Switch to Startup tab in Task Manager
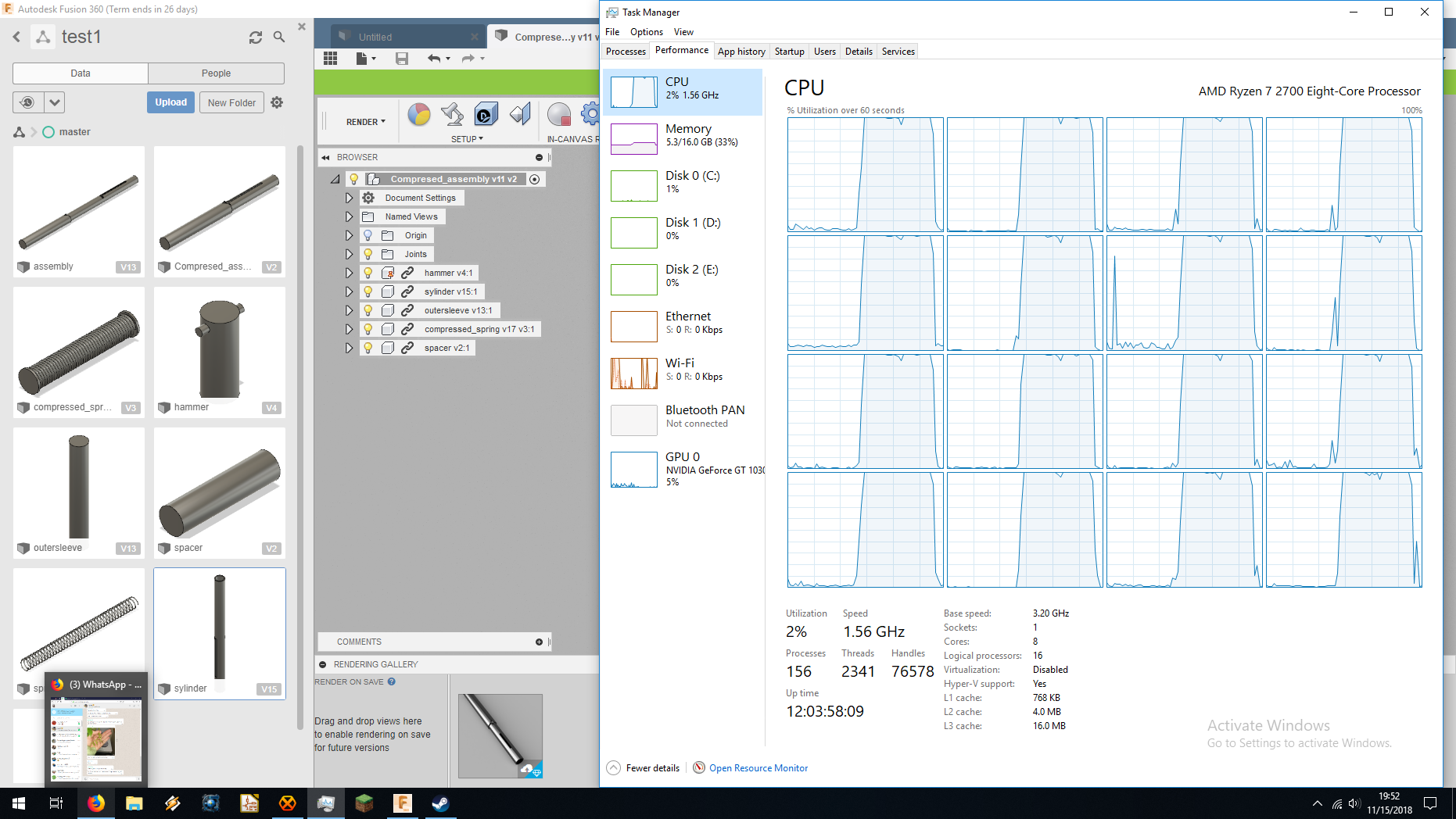 pos(789,52)
